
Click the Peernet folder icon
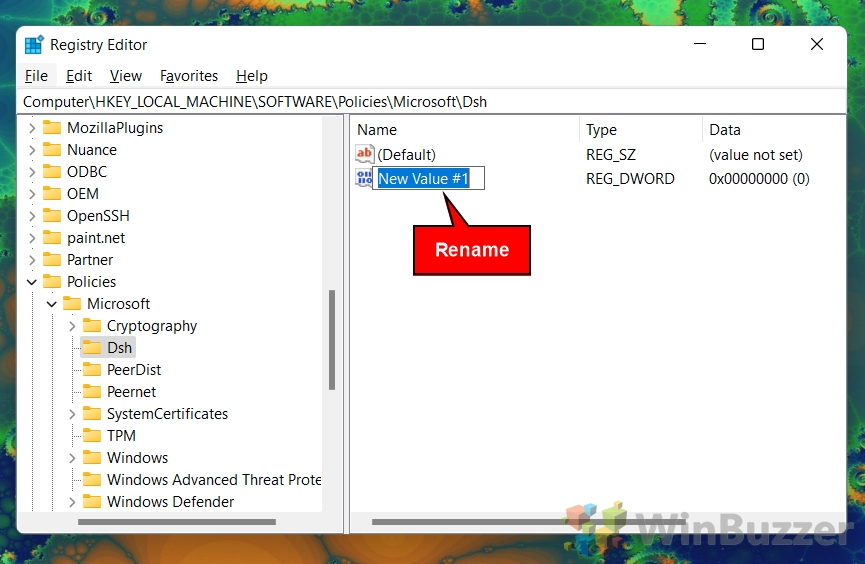pyautogui.click(x=92, y=392)
